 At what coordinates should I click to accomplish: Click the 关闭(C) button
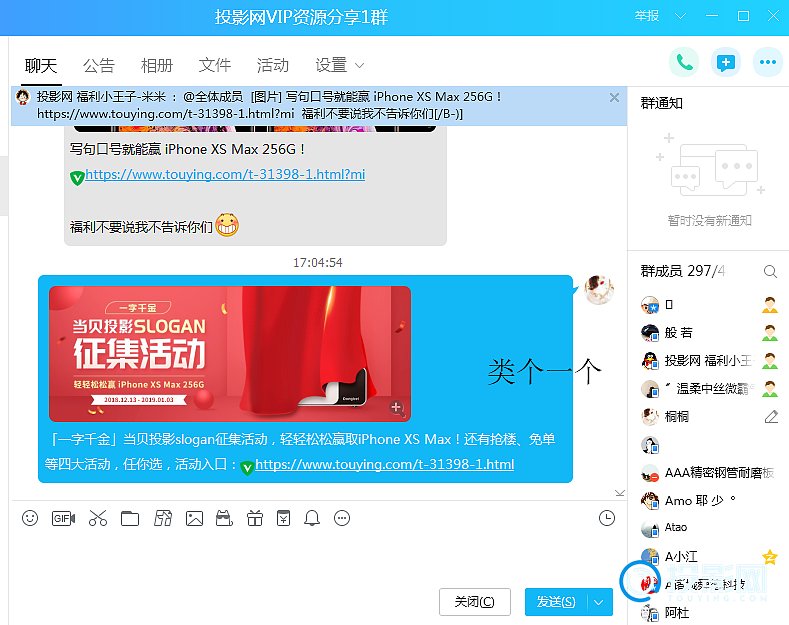click(475, 602)
